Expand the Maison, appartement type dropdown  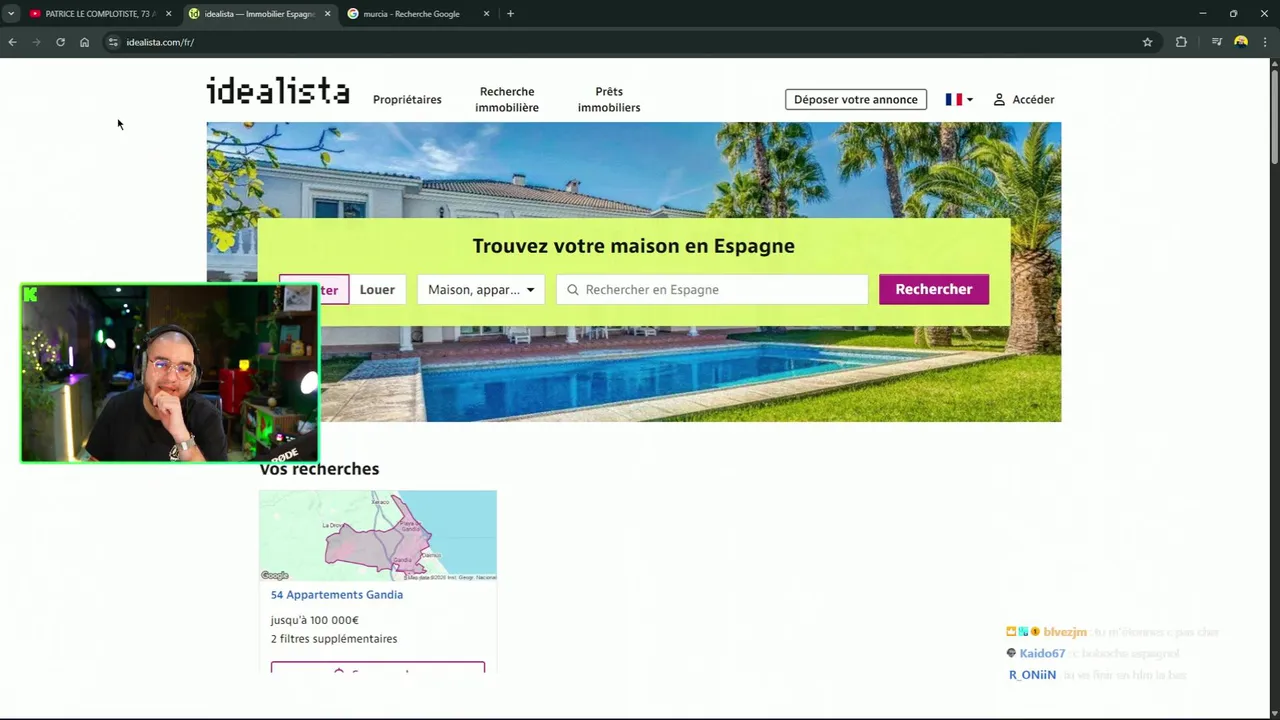click(481, 290)
